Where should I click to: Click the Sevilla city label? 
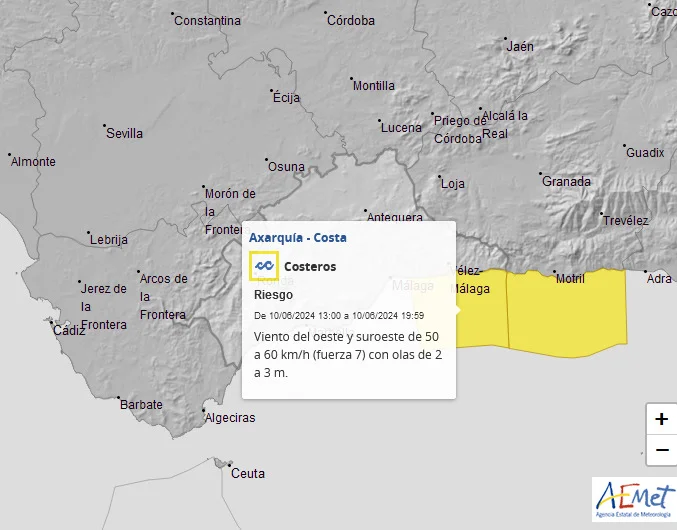[x=124, y=133]
